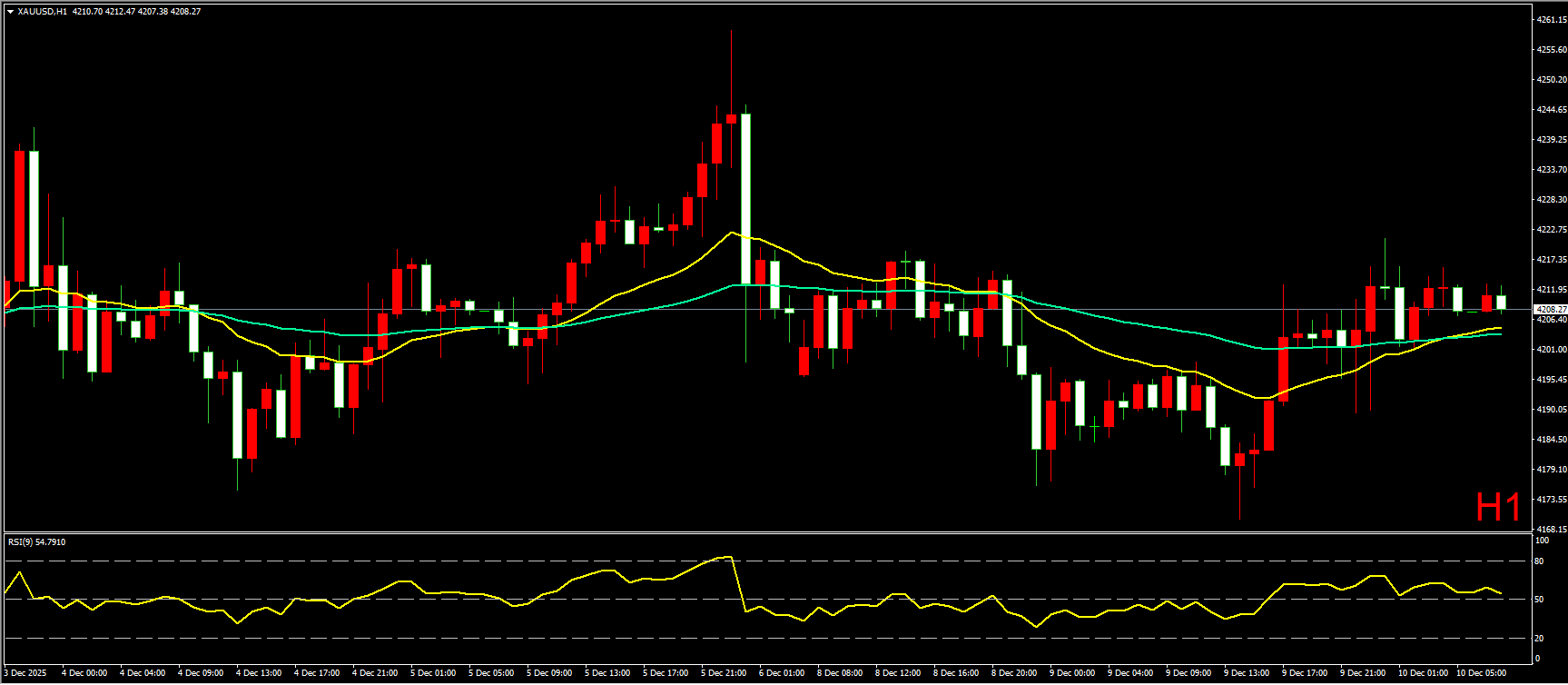Click the large red H1 timeframe label
This screenshot has height=685, width=1568.
(x=1497, y=508)
